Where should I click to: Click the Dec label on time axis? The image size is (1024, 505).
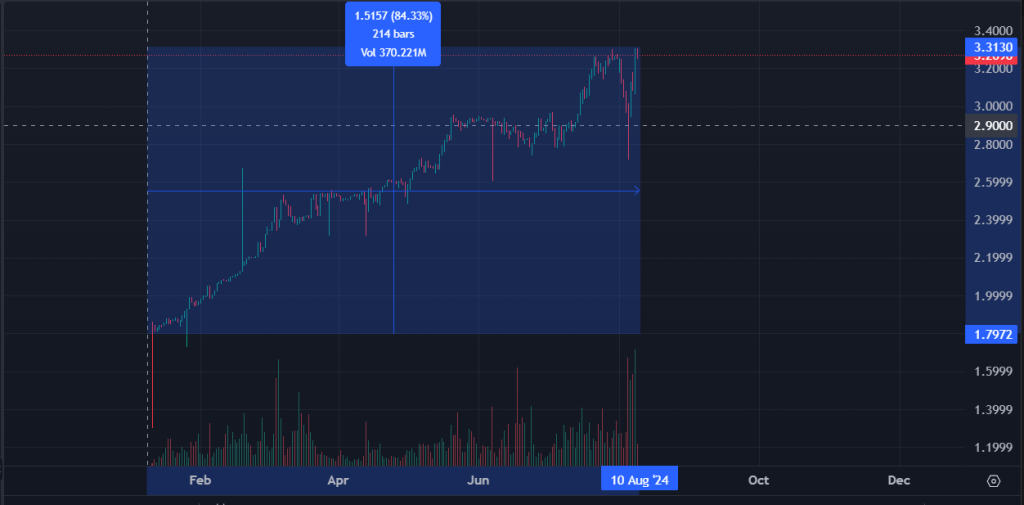[898, 480]
